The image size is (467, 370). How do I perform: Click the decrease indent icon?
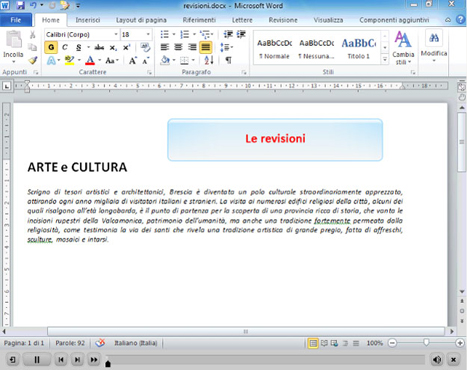[x=228, y=34]
